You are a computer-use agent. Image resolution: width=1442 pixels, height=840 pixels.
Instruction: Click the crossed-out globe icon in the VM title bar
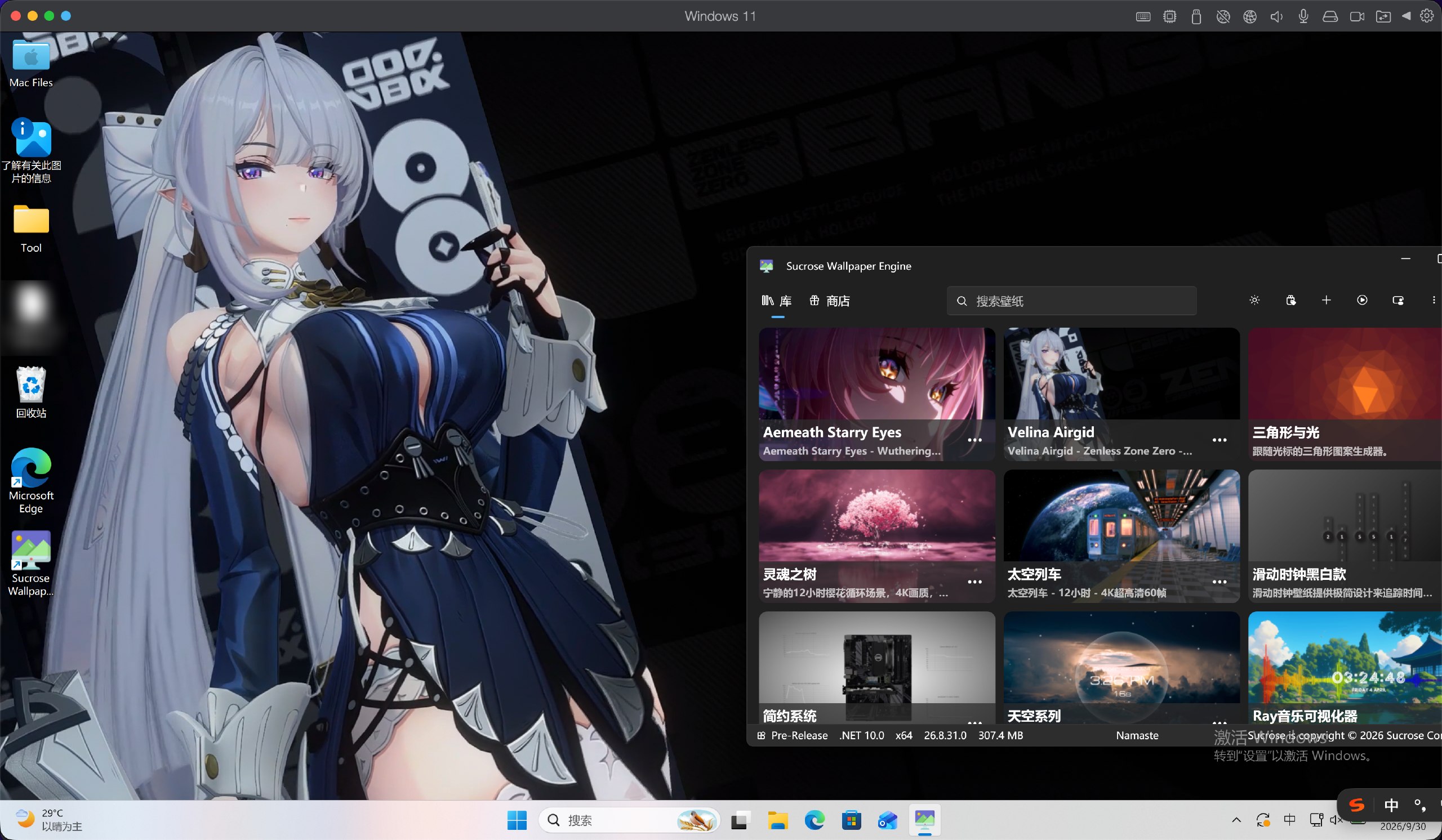tap(1223, 16)
